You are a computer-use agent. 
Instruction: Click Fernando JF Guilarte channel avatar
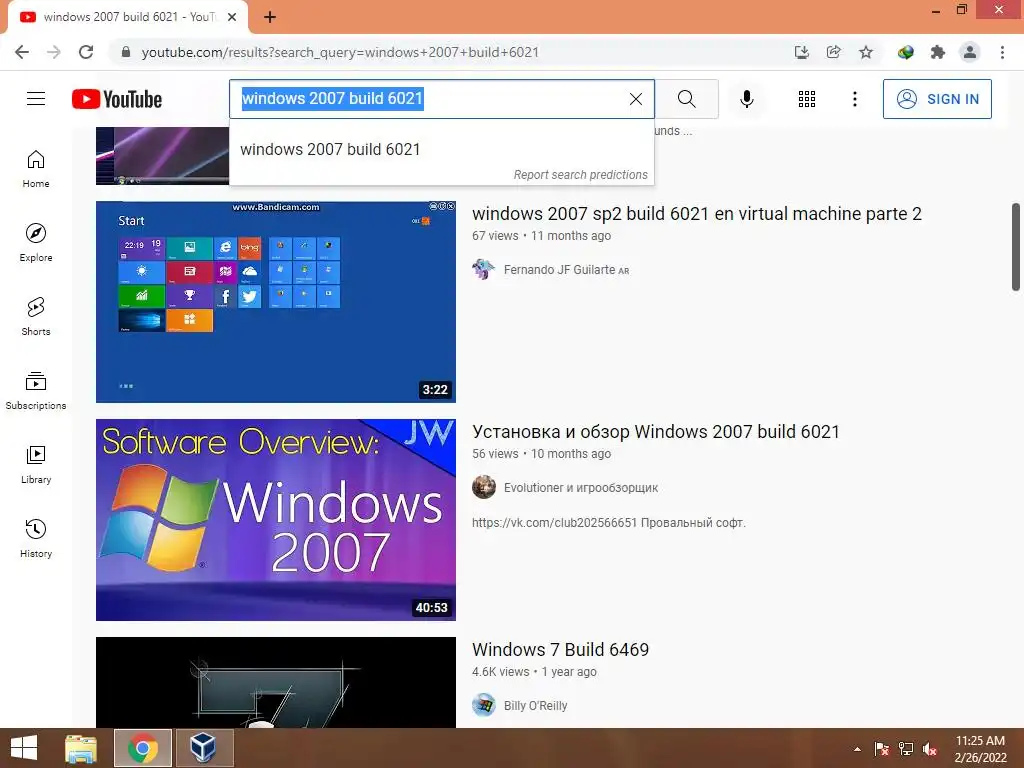(484, 269)
